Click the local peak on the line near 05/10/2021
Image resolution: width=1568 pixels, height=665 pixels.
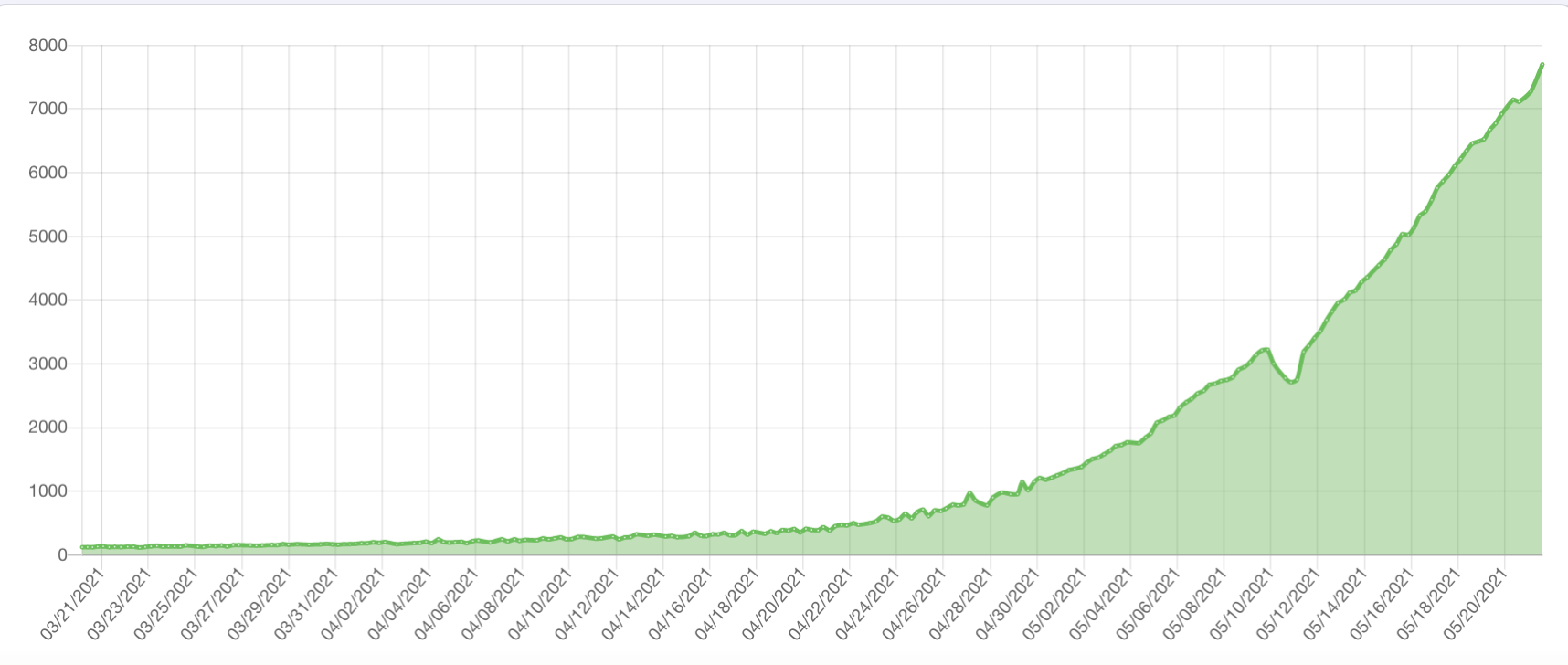[x=1266, y=349]
